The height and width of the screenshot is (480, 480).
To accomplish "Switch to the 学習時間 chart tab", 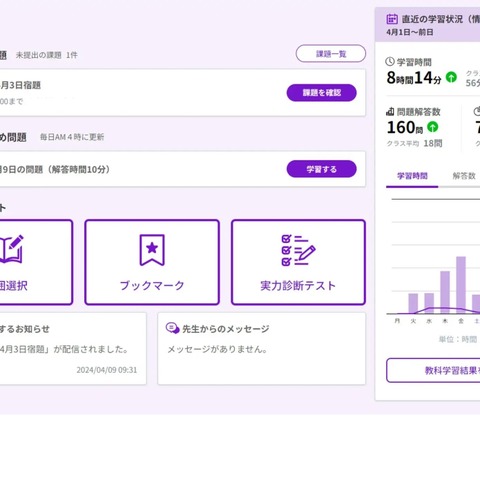I will click(412, 176).
